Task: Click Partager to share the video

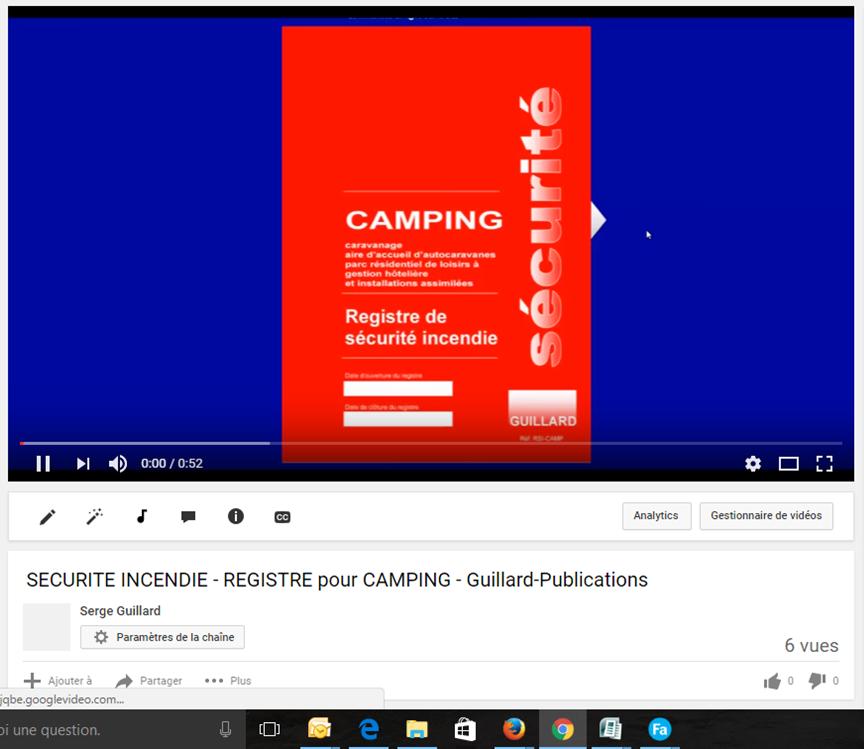Action: click(148, 681)
